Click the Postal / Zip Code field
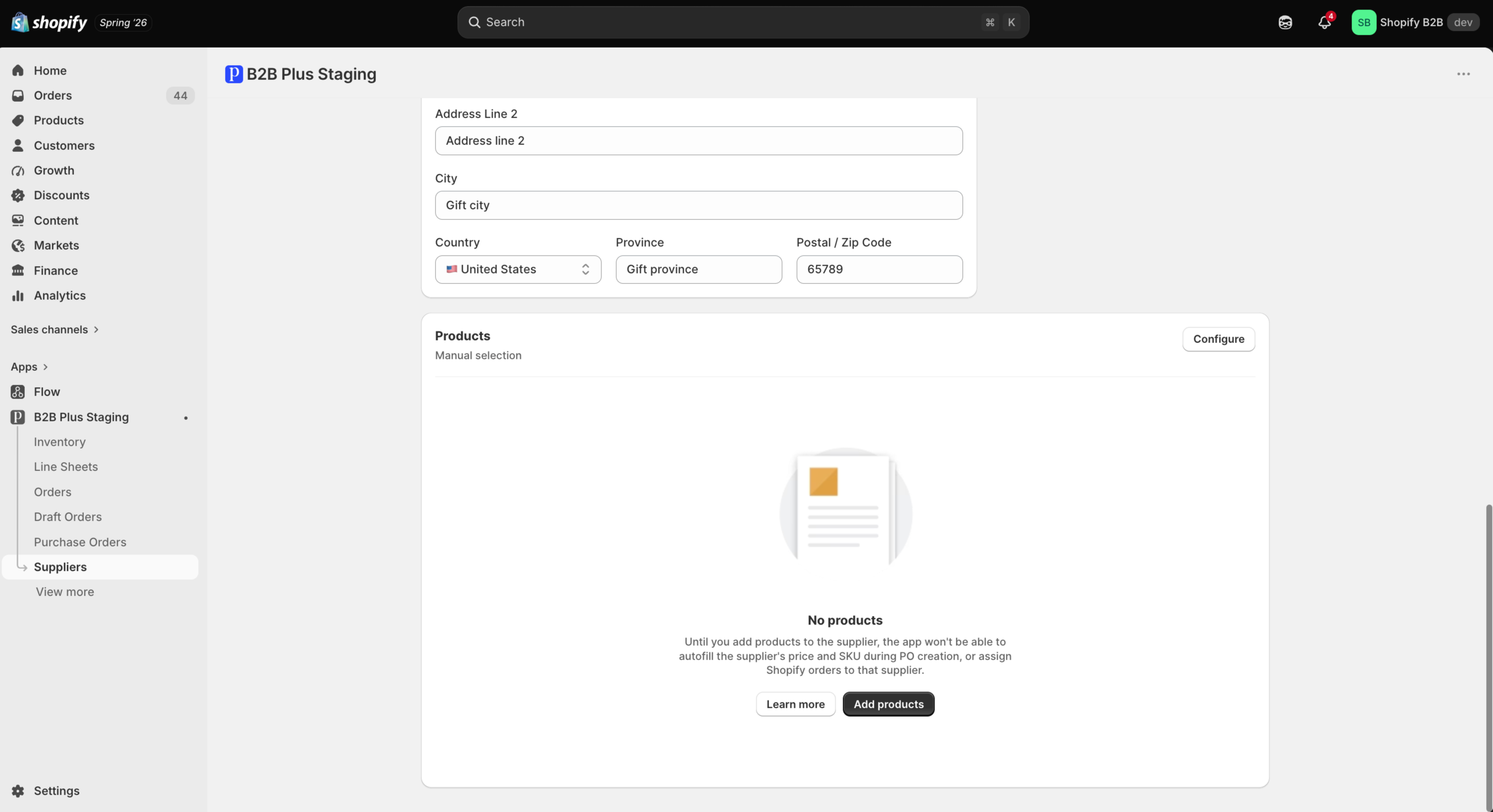 coord(880,270)
